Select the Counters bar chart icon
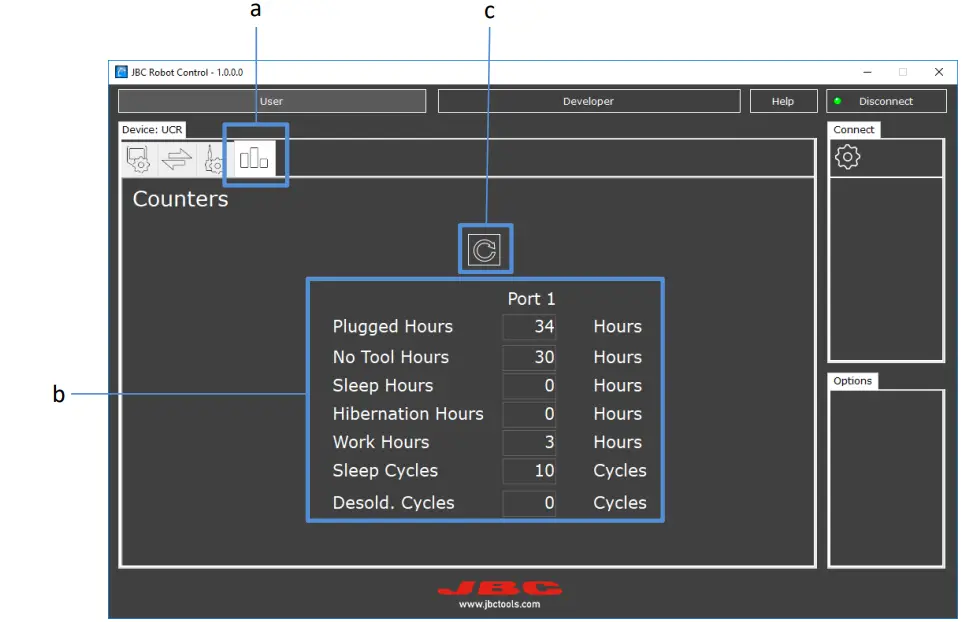968x622 pixels. [255, 157]
